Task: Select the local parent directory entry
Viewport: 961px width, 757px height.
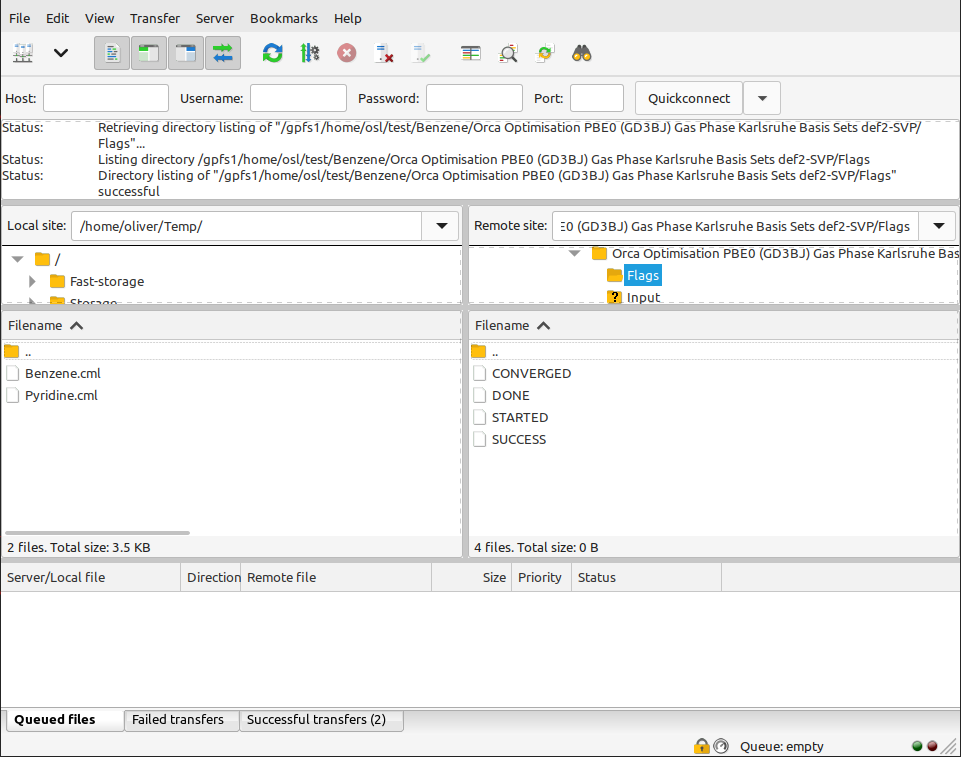Action: [x=232, y=352]
